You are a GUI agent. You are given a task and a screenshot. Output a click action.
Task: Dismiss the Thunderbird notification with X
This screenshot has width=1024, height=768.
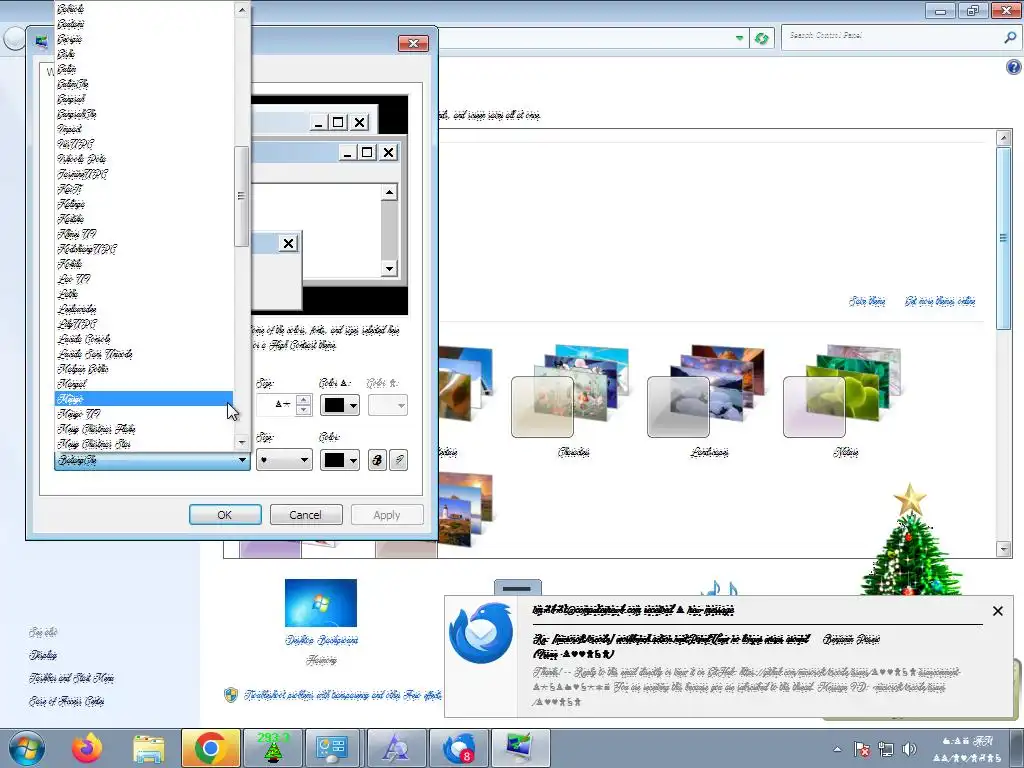pyautogui.click(x=998, y=611)
